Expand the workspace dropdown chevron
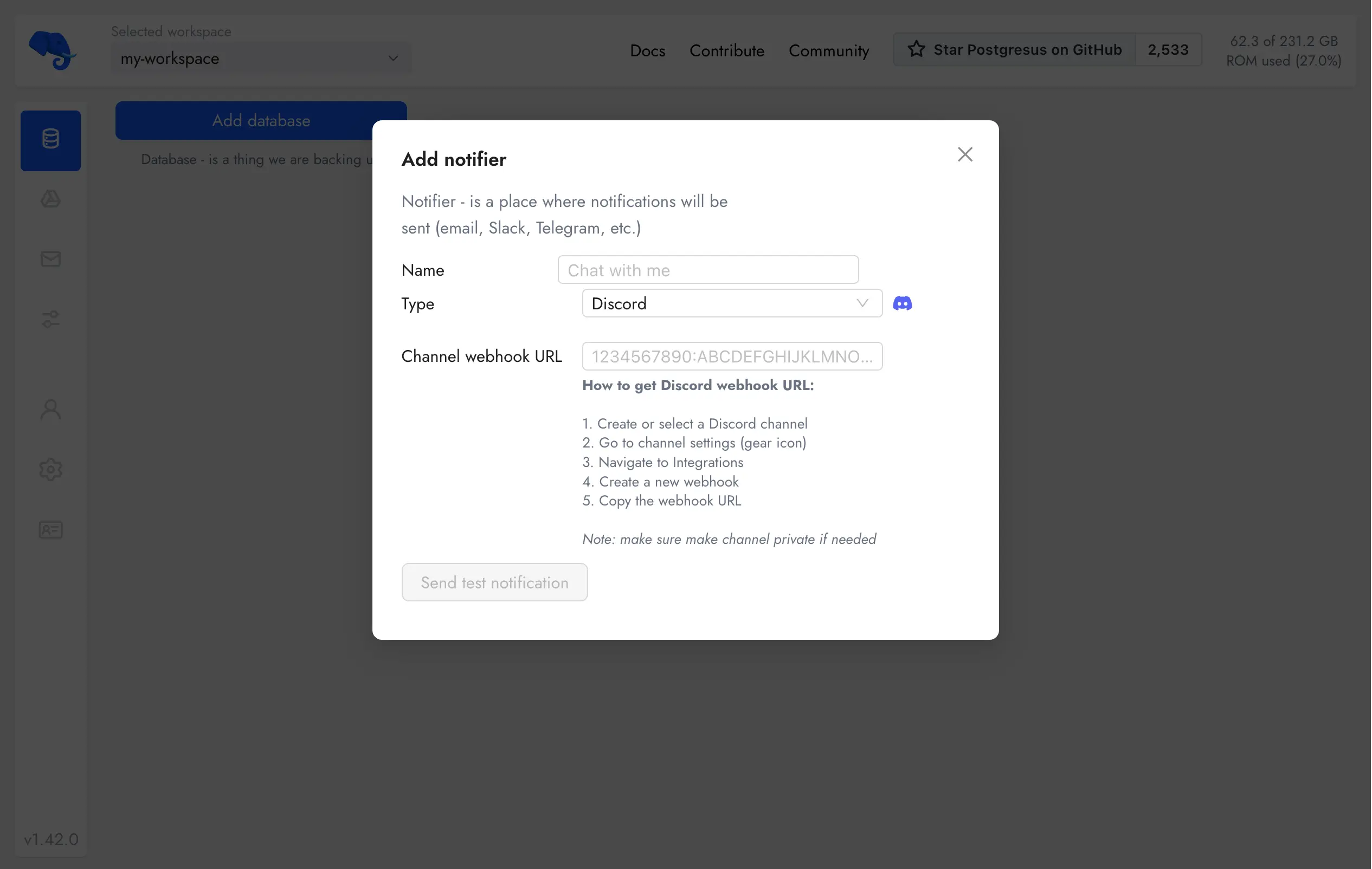 [392, 57]
